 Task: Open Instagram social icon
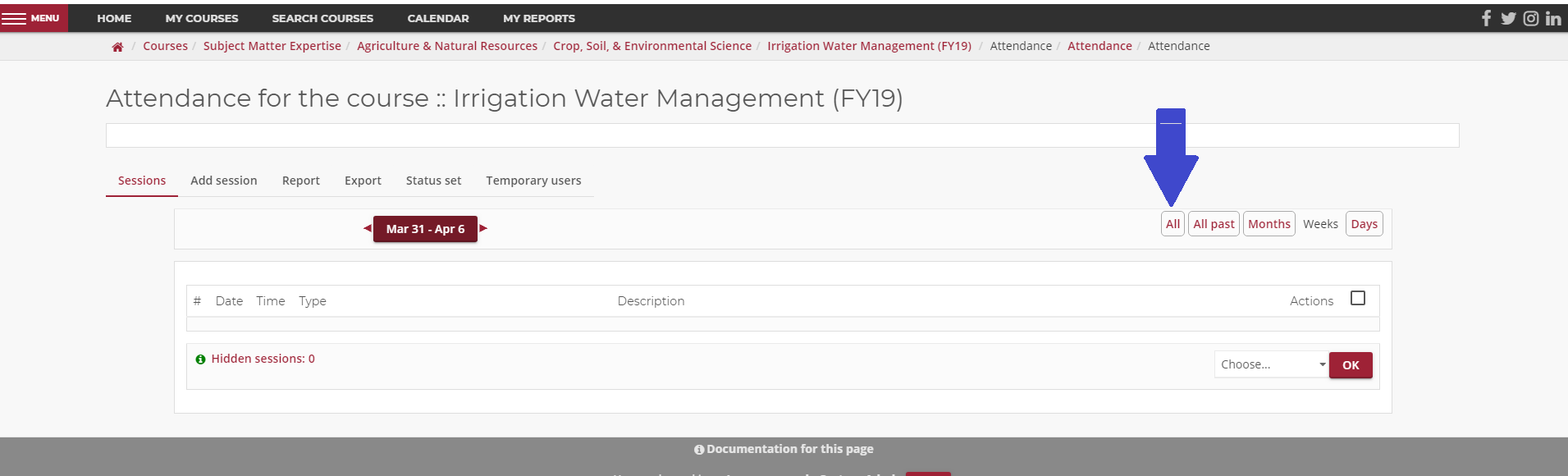pyautogui.click(x=1531, y=18)
